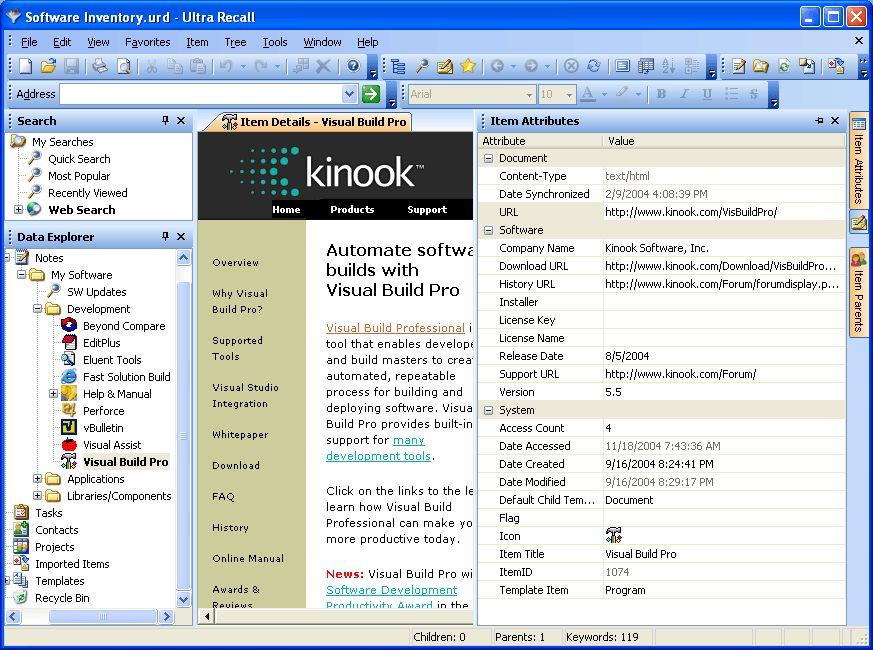This screenshot has height=650, width=873.
Task: Expand the Help & Manual tree node
Action: coord(53,394)
